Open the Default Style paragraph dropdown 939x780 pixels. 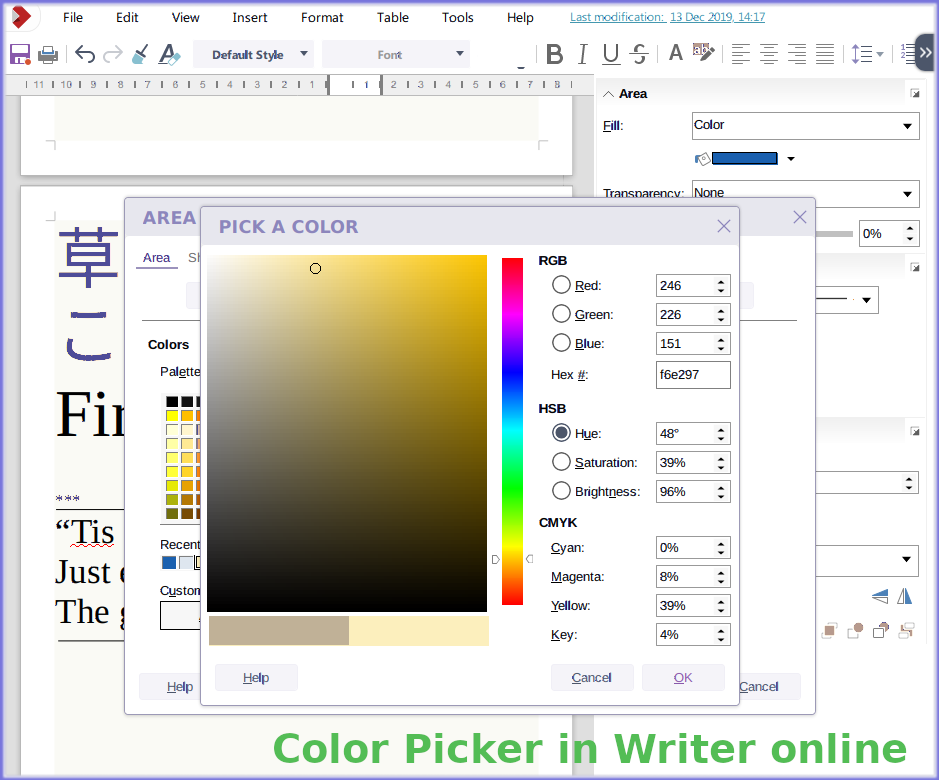click(253, 54)
